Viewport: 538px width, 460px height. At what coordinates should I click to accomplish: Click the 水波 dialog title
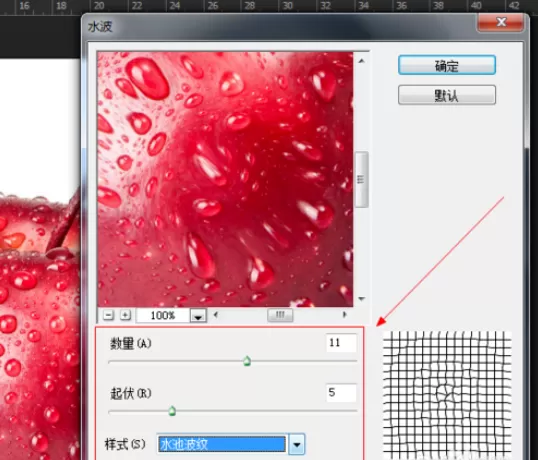point(100,26)
